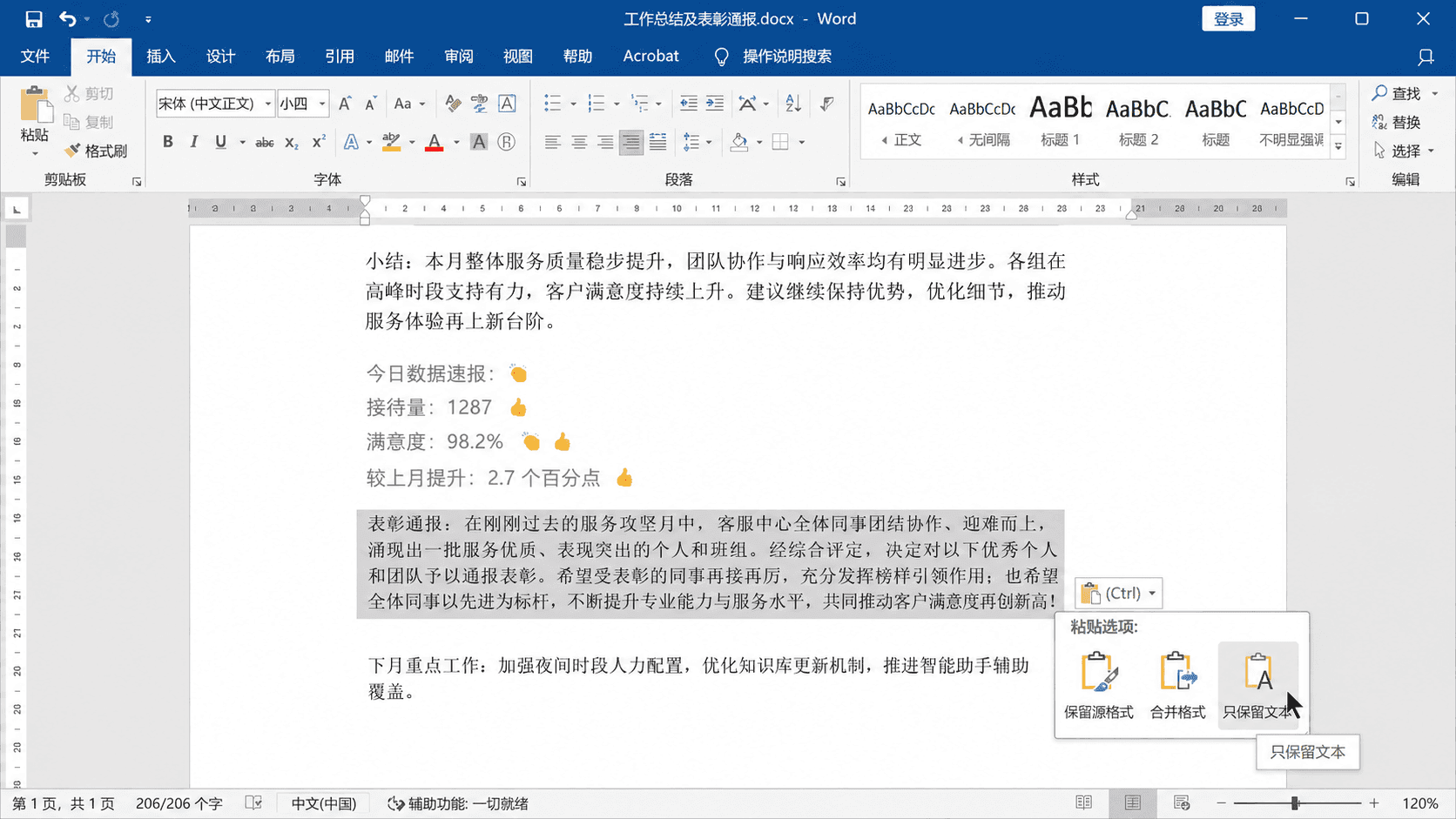Toggle numbered list

click(597, 104)
